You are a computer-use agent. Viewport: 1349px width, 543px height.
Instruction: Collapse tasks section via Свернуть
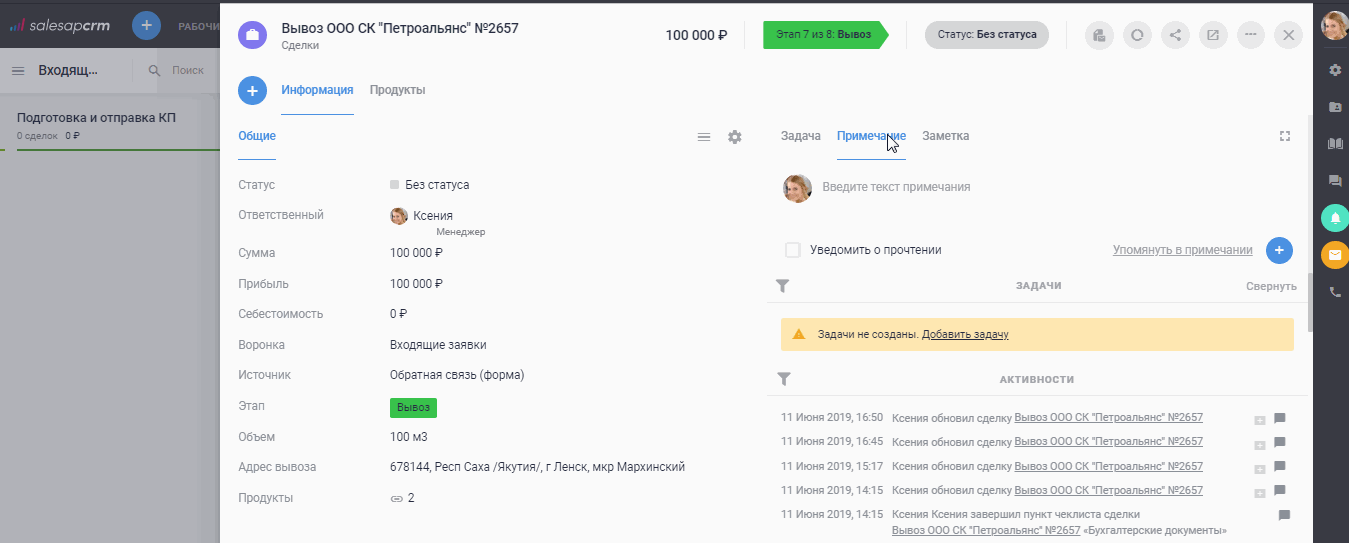pyautogui.click(x=1271, y=286)
